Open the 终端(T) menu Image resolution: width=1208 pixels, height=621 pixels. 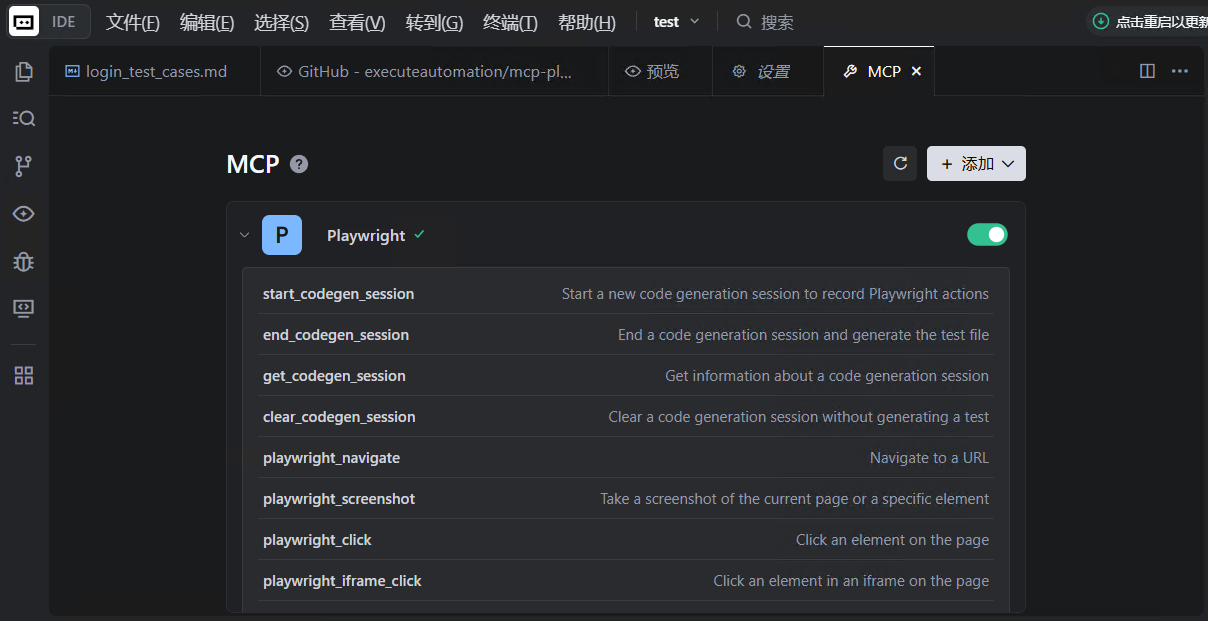[510, 22]
